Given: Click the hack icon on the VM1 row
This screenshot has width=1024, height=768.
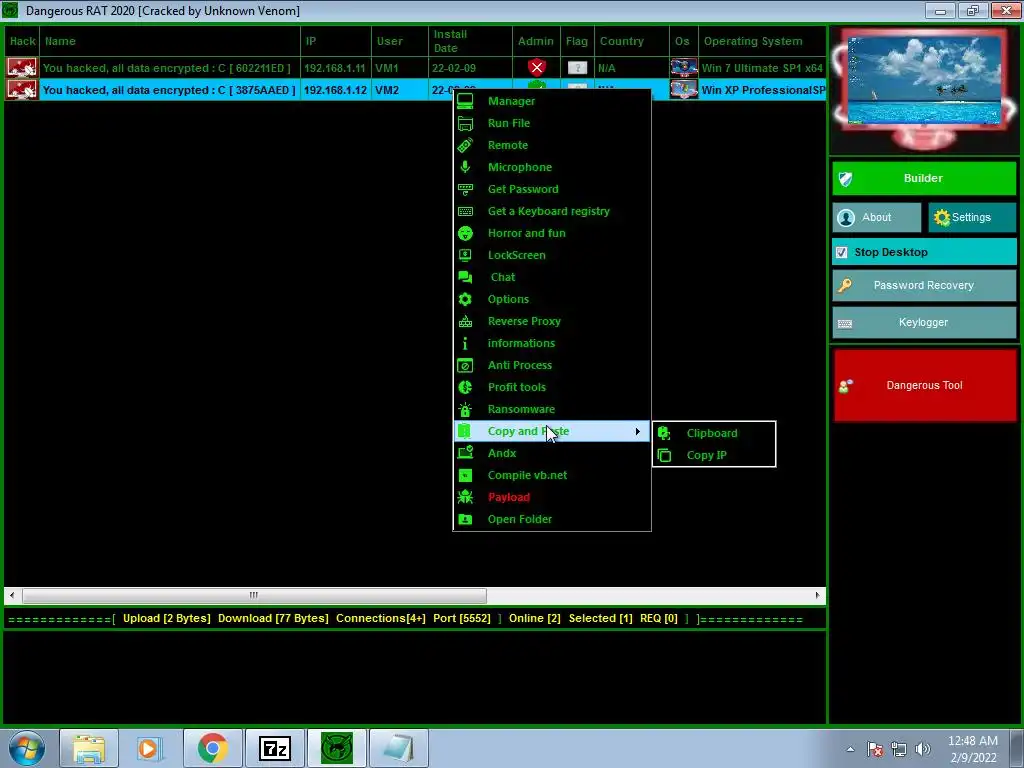Looking at the screenshot, I should coord(22,68).
